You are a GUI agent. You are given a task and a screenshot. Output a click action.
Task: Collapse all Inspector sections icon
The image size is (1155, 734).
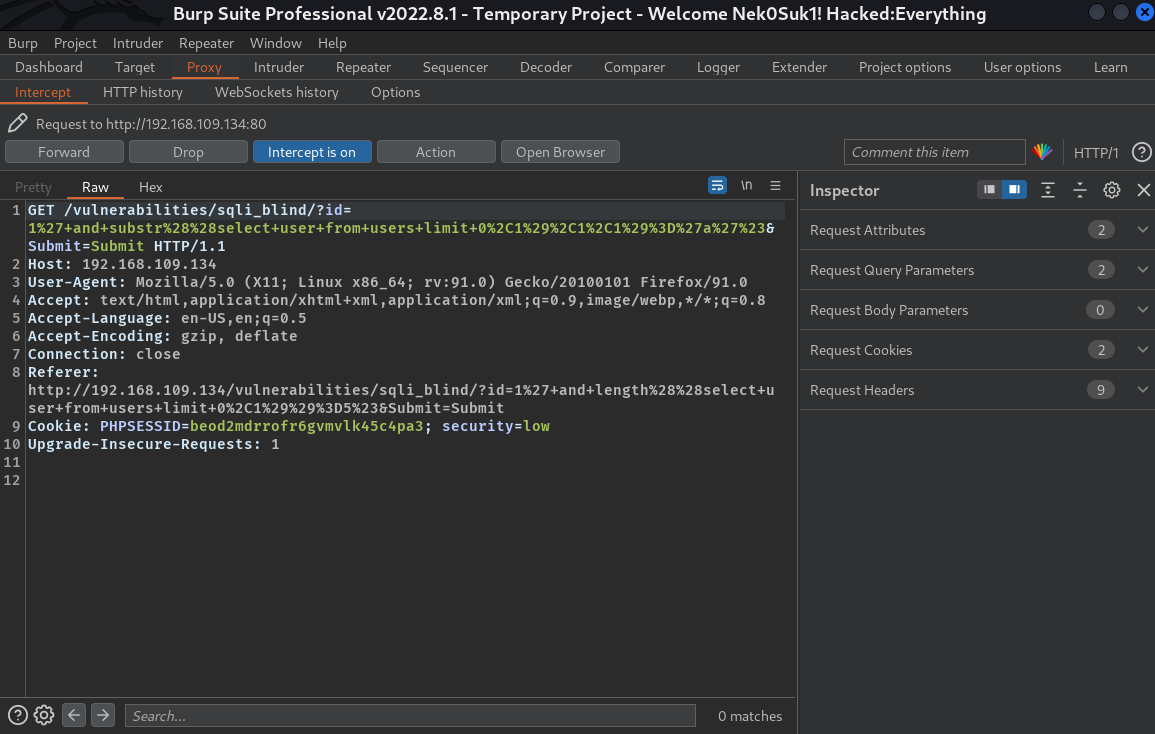(1080, 190)
